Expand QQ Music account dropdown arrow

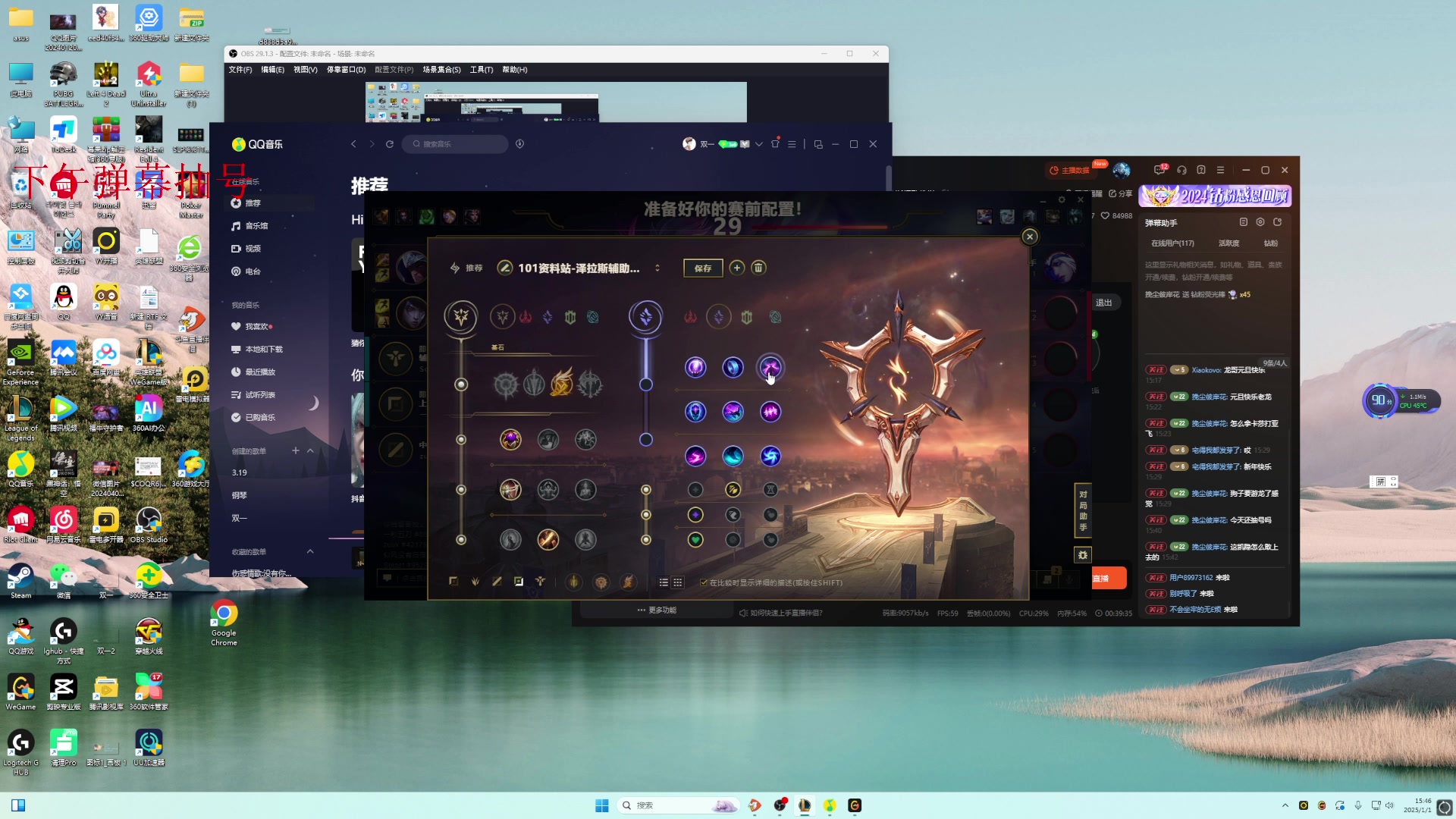click(x=758, y=144)
